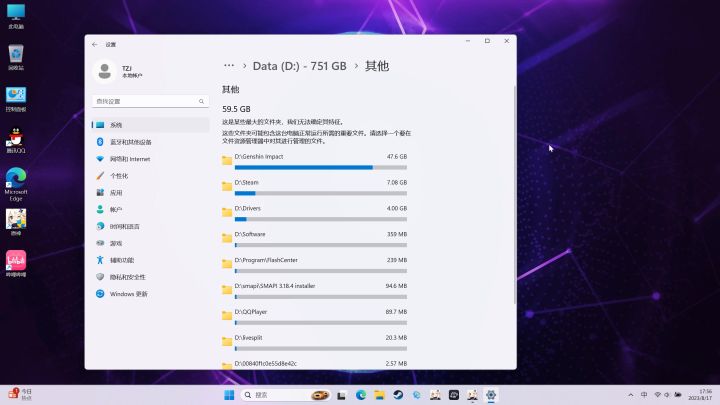720x405 pixels.
Task: Open Time and language settings
Action: (x=150, y=226)
